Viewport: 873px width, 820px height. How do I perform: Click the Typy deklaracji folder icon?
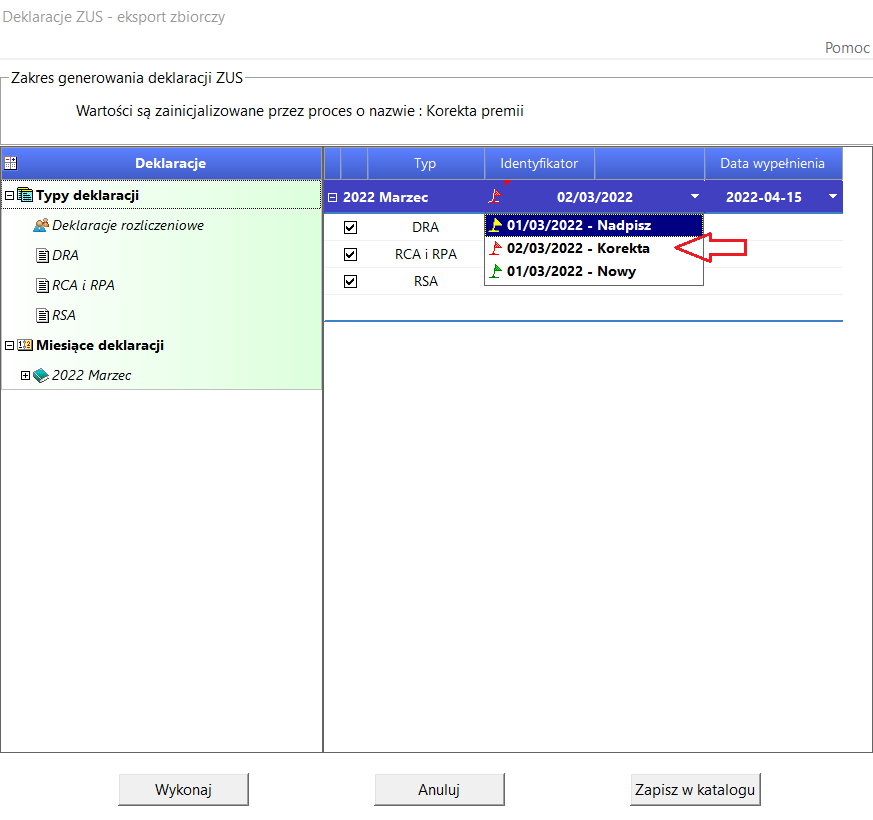tap(25, 195)
